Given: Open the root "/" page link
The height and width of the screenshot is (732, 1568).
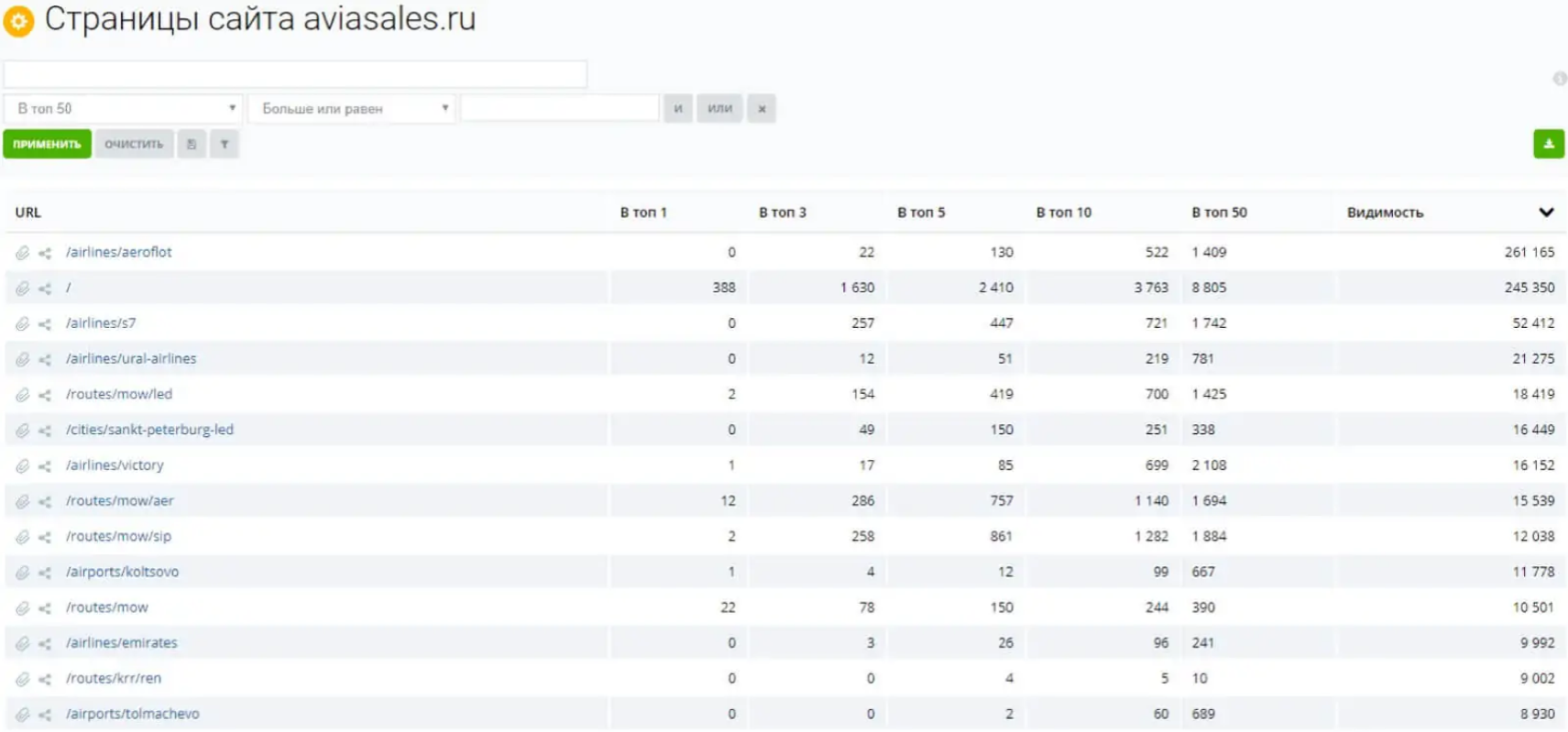Looking at the screenshot, I should tap(68, 288).
